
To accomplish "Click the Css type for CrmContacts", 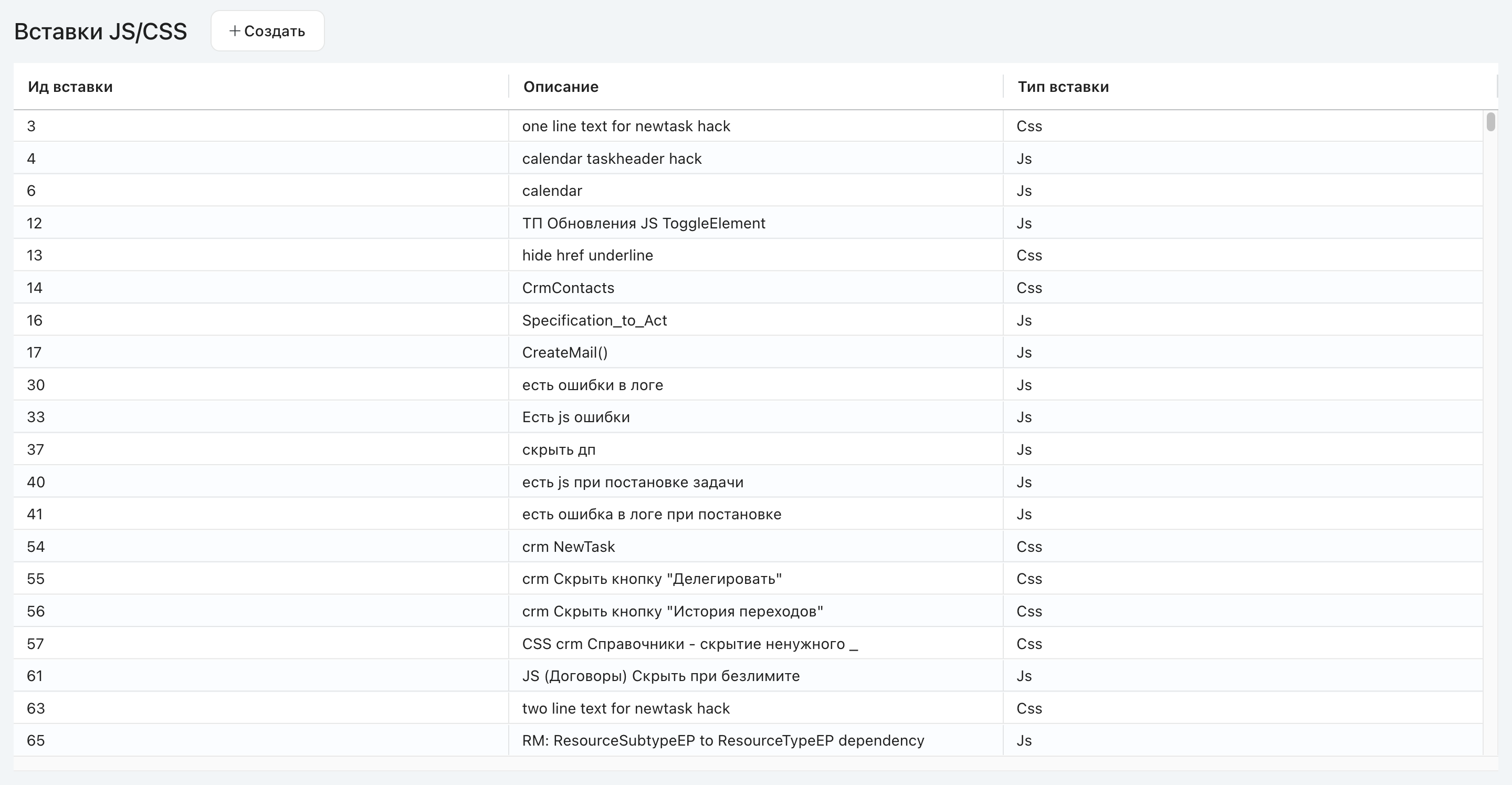I will (1029, 288).
